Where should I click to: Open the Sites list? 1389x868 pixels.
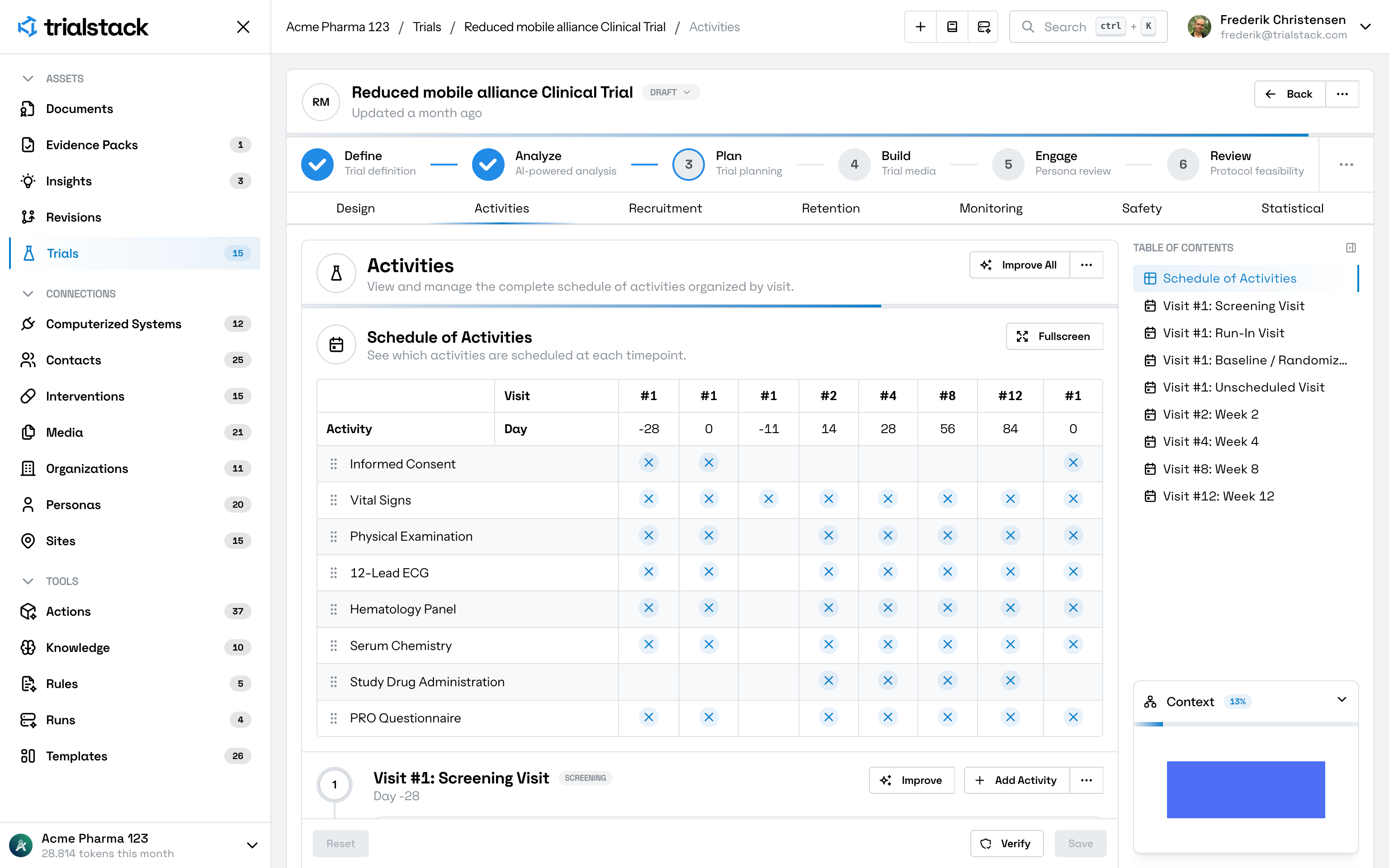[135, 541]
